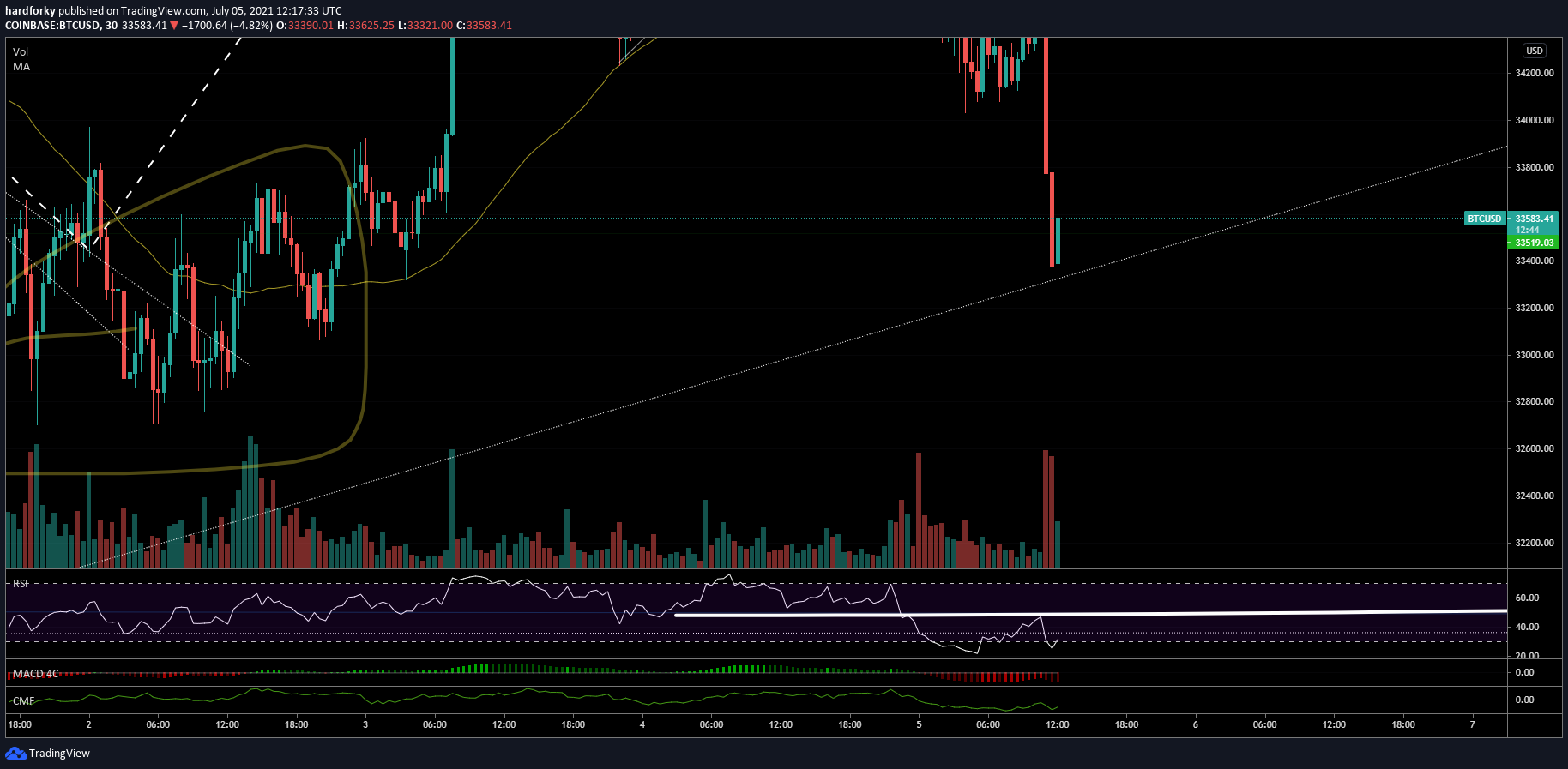The height and width of the screenshot is (769, 1568).
Task: Click the 32200.00 price axis label
Action: [x=1535, y=543]
